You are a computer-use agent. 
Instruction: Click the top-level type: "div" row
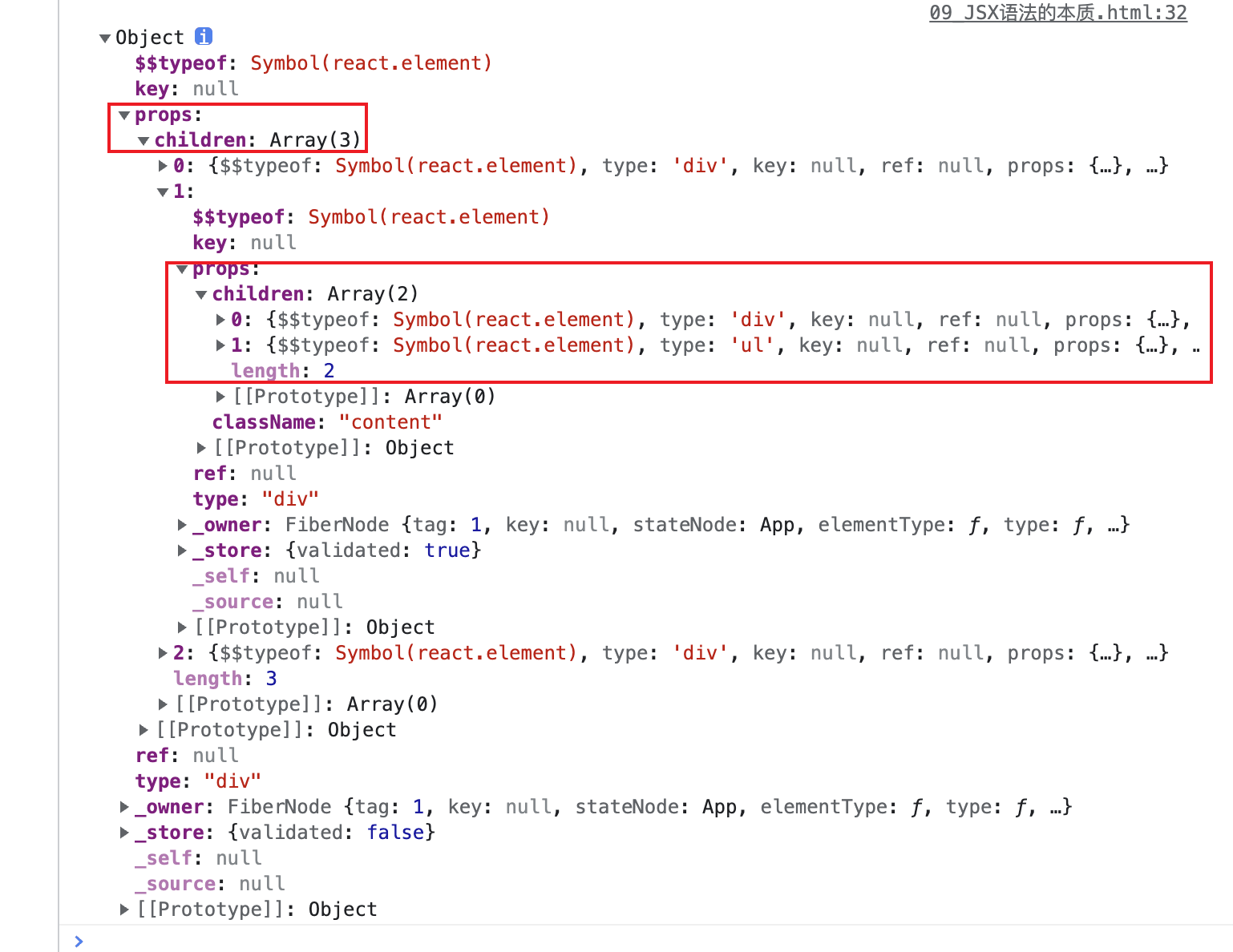198,781
